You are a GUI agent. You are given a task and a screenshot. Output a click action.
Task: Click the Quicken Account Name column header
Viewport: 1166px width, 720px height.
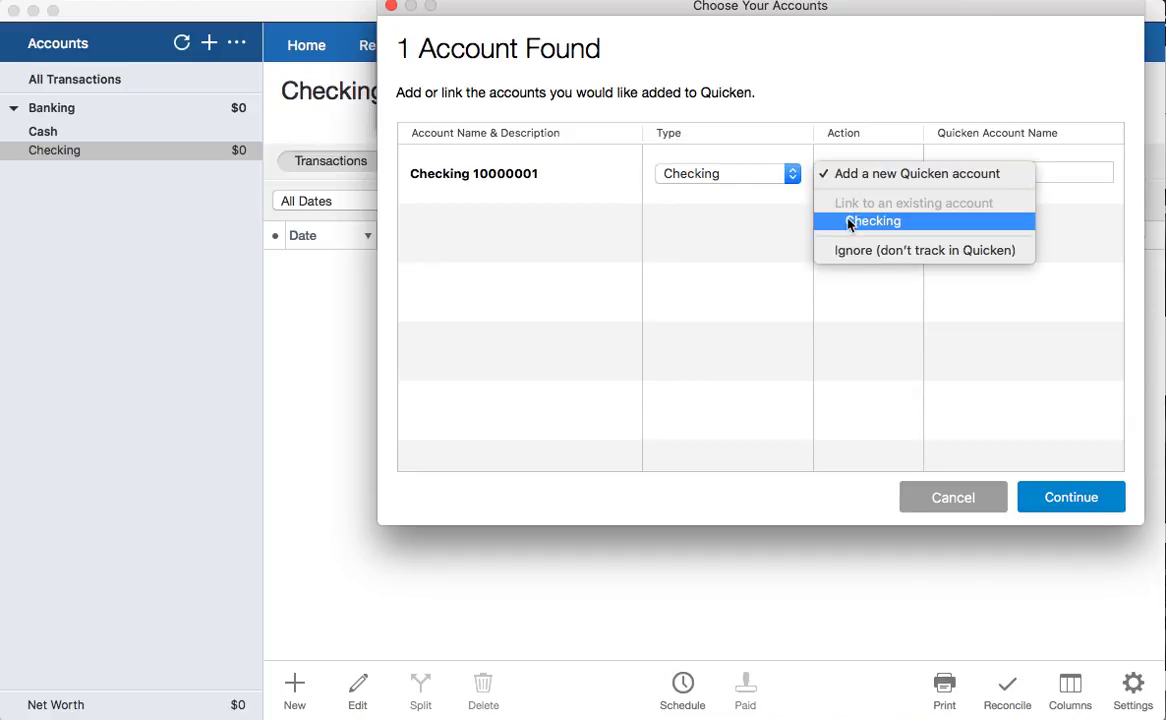pos(996,133)
